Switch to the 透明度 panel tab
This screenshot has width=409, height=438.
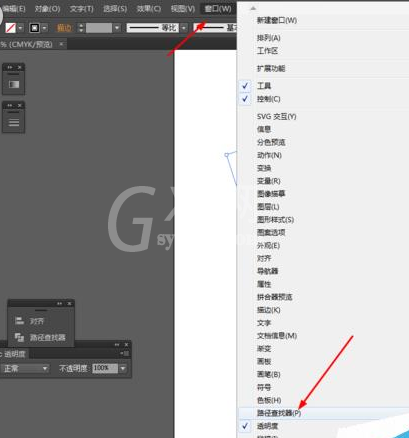[15, 354]
